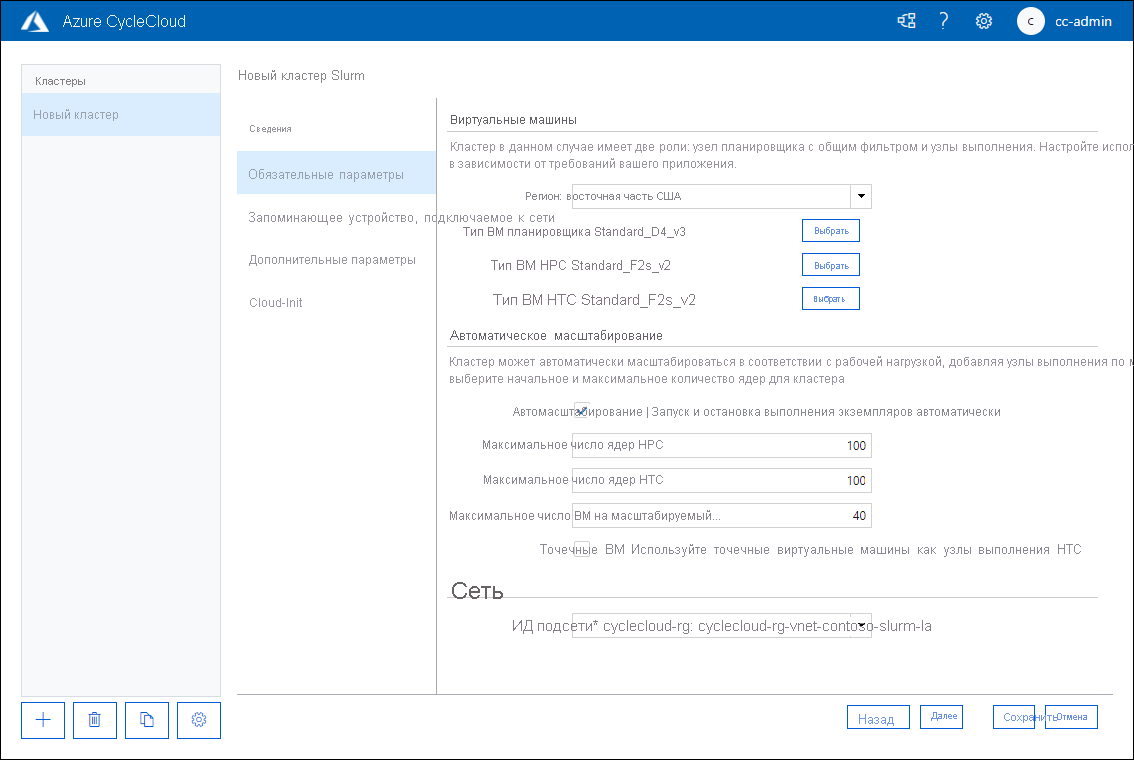This screenshot has height=760, width=1134.
Task: Click the max VMs per scaleset field
Action: 721,516
